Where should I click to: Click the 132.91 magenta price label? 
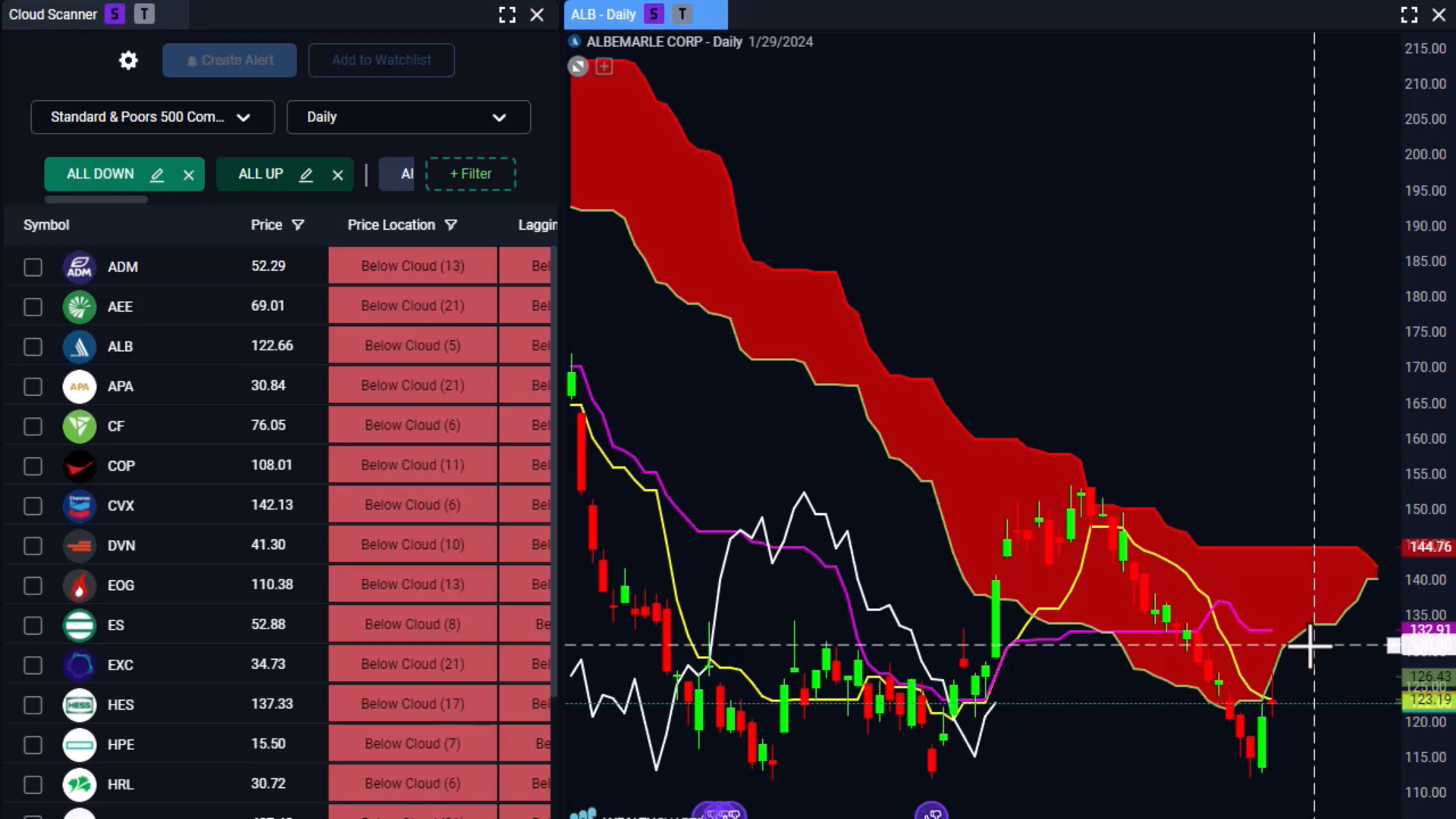1428,629
